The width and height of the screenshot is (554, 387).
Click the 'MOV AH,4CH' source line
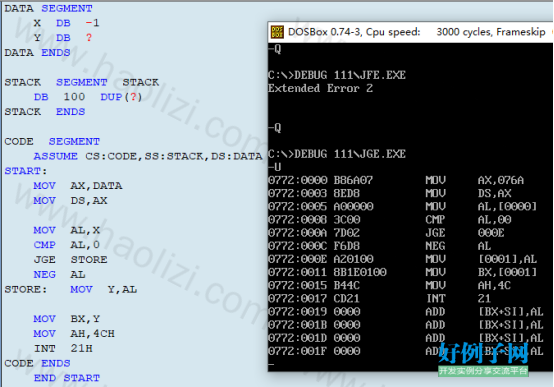pyautogui.click(x=74, y=334)
